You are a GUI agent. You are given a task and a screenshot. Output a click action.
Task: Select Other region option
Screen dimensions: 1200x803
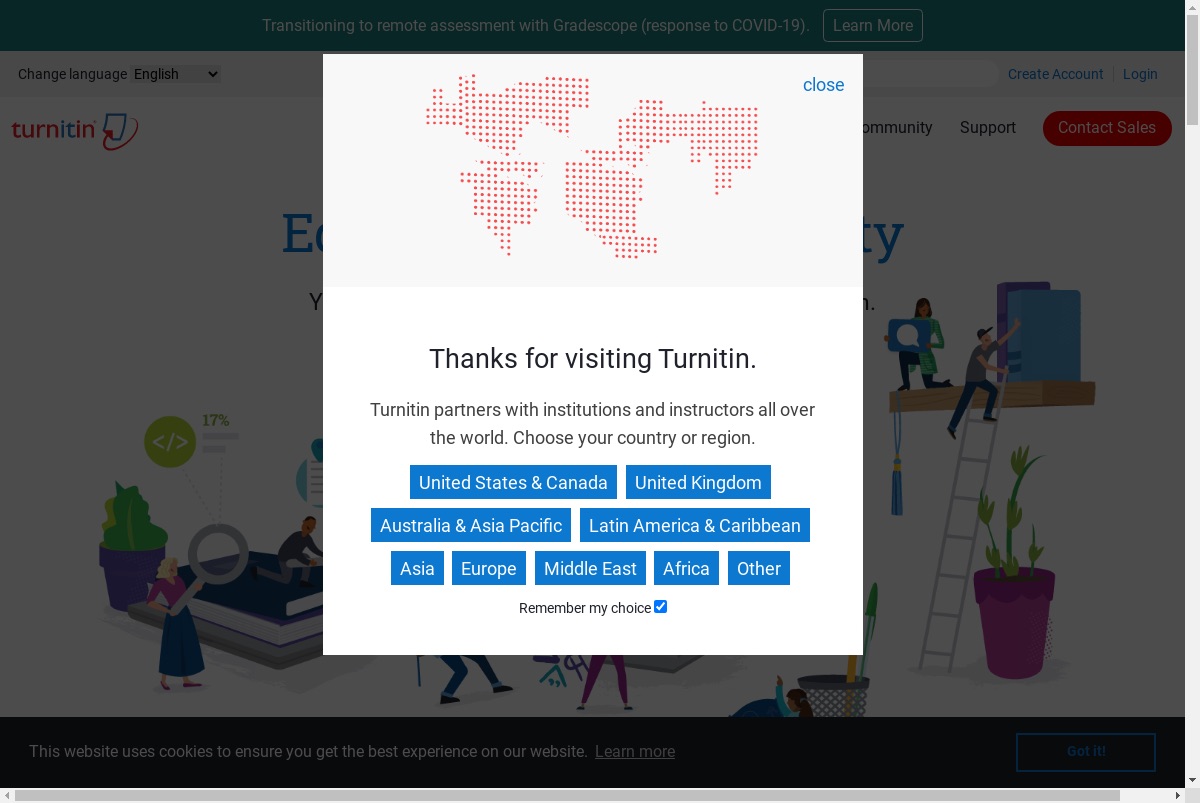759,568
